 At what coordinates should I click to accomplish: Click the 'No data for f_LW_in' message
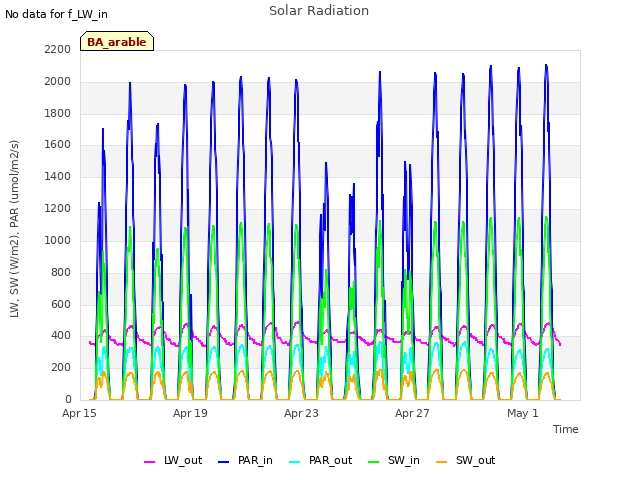pos(56,14)
